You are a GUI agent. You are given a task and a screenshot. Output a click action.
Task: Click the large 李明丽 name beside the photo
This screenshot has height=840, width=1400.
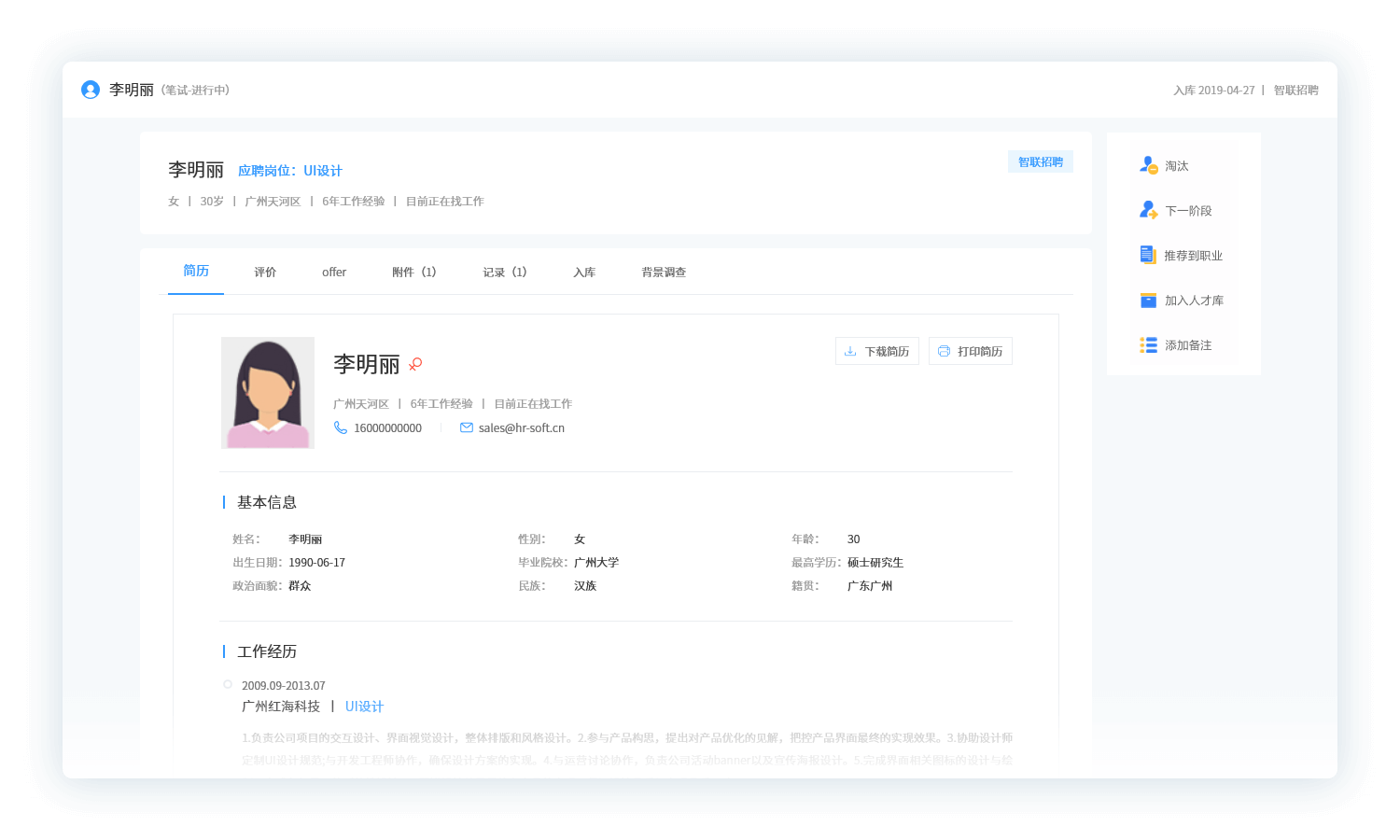coord(367,364)
